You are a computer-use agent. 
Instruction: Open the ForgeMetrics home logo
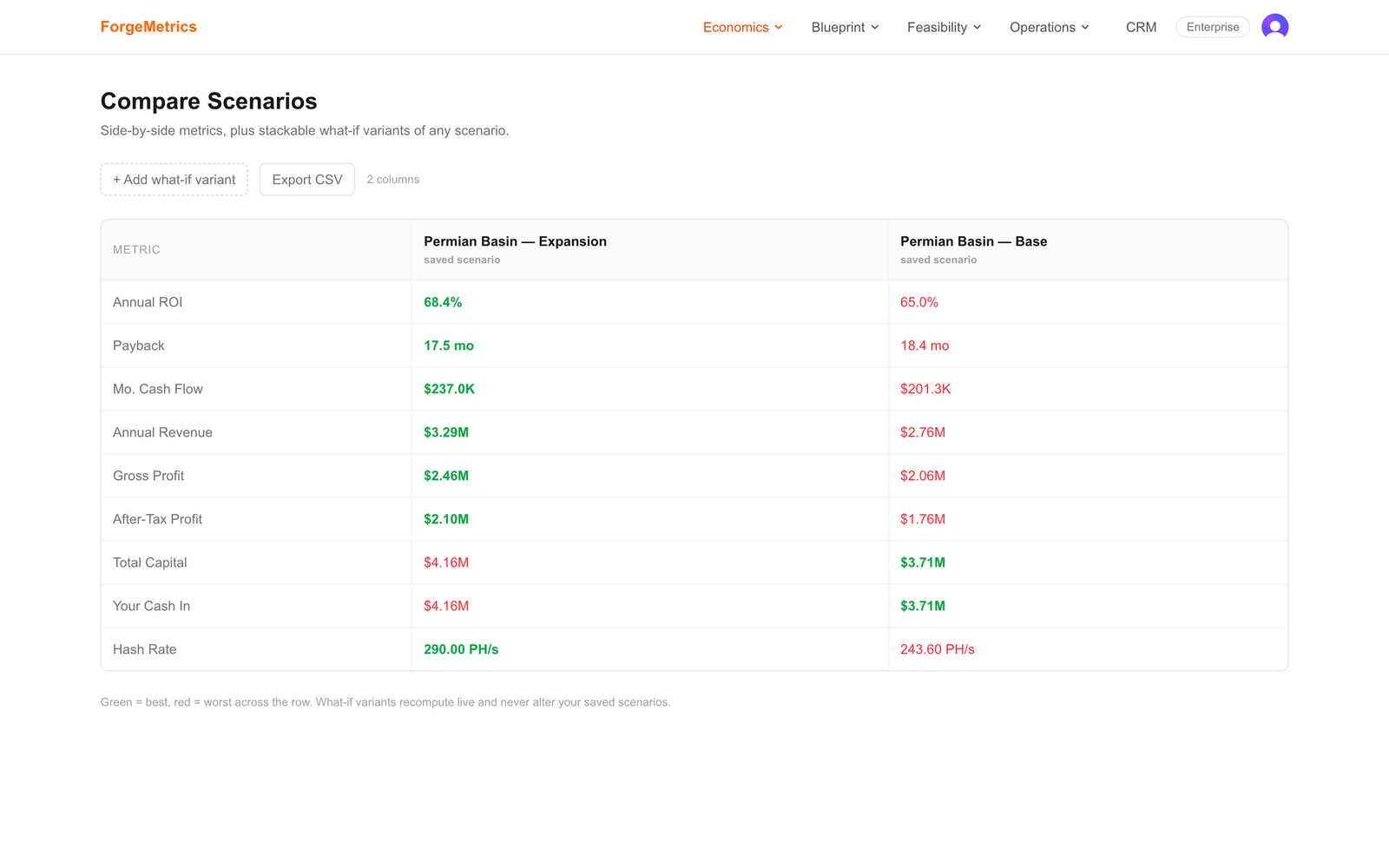pos(148,27)
